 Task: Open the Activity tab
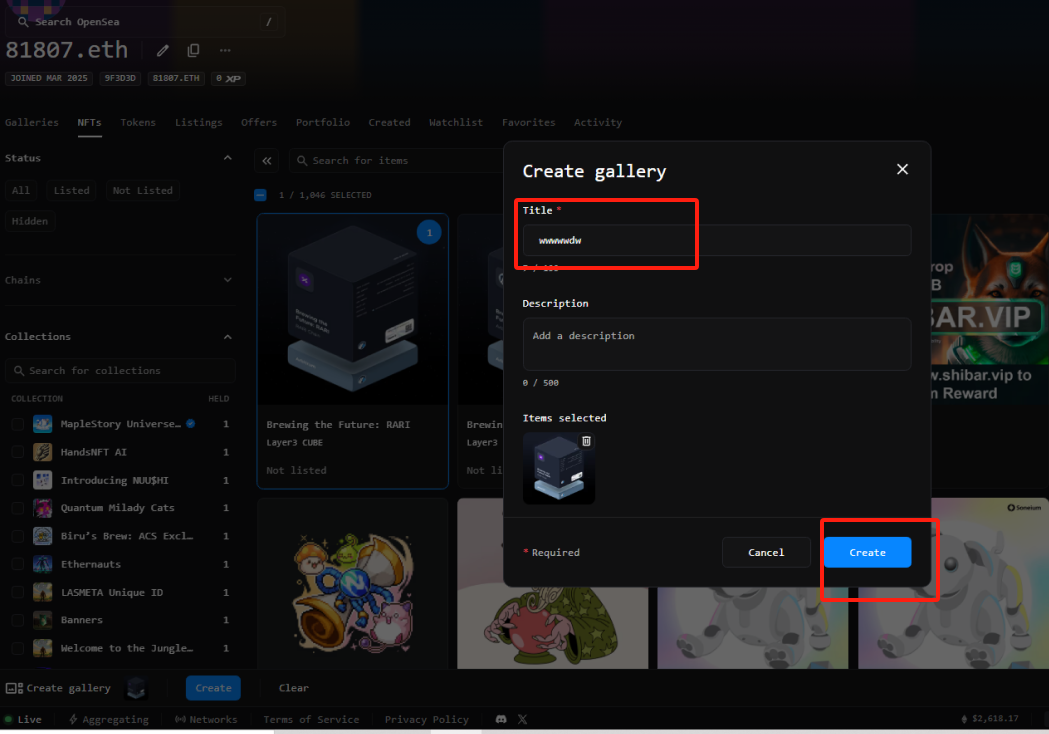[x=597, y=122]
